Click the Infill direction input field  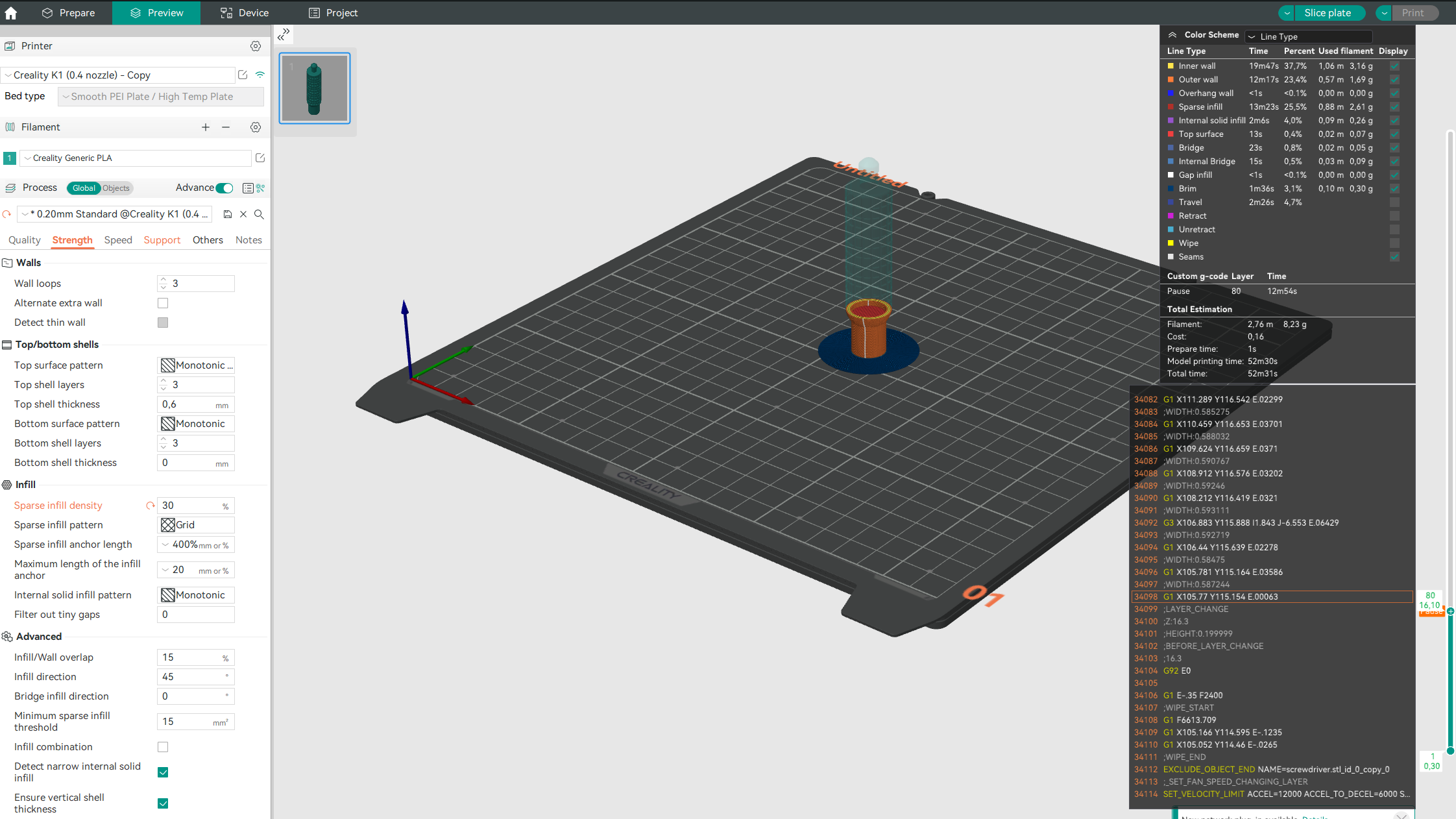[x=196, y=677]
